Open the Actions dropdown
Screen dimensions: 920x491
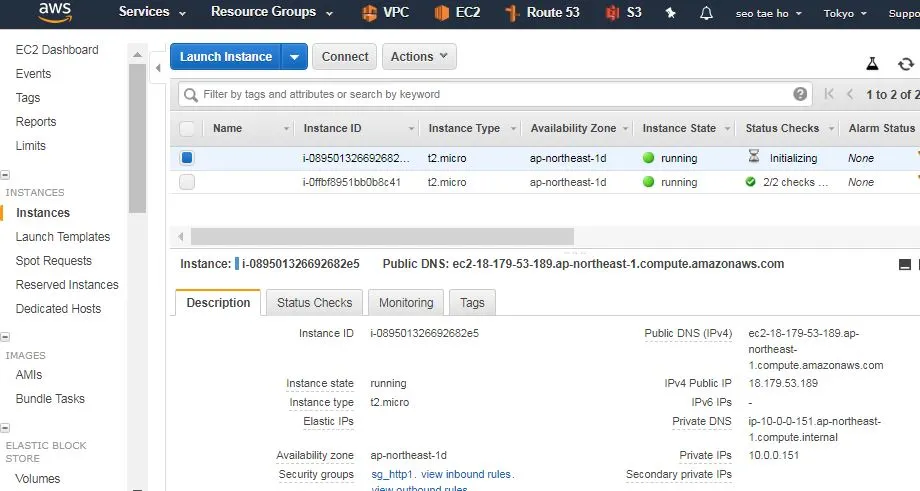point(419,57)
